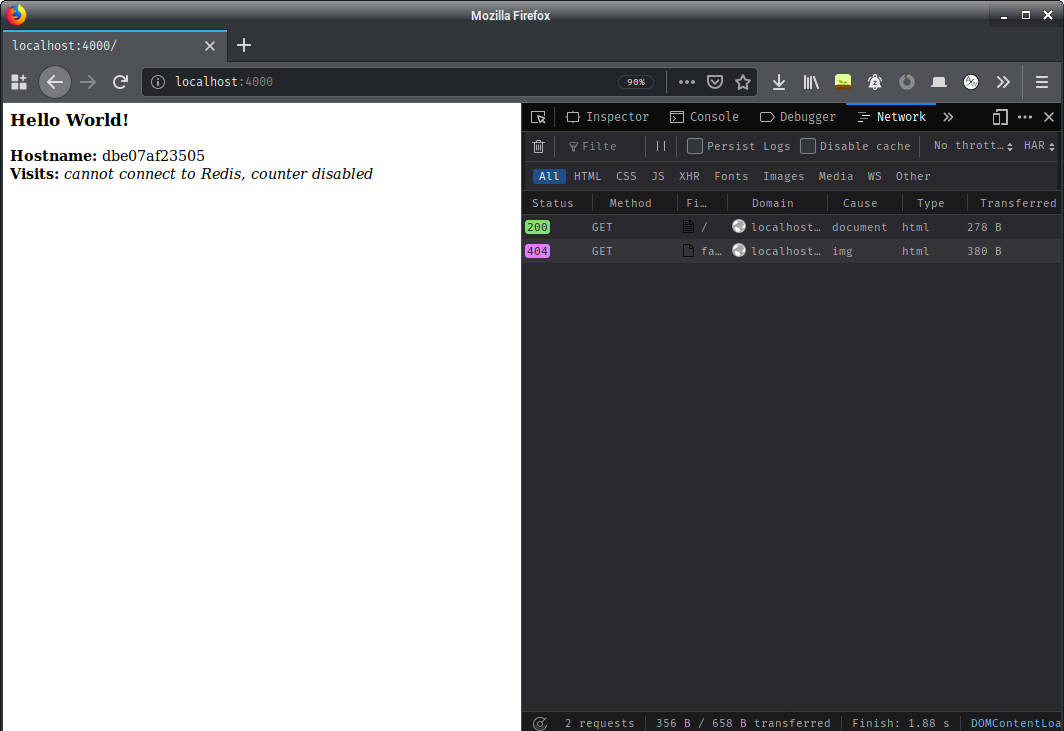
Task: Click the 'Finish: 1.88 s' status text
Action: (x=900, y=724)
